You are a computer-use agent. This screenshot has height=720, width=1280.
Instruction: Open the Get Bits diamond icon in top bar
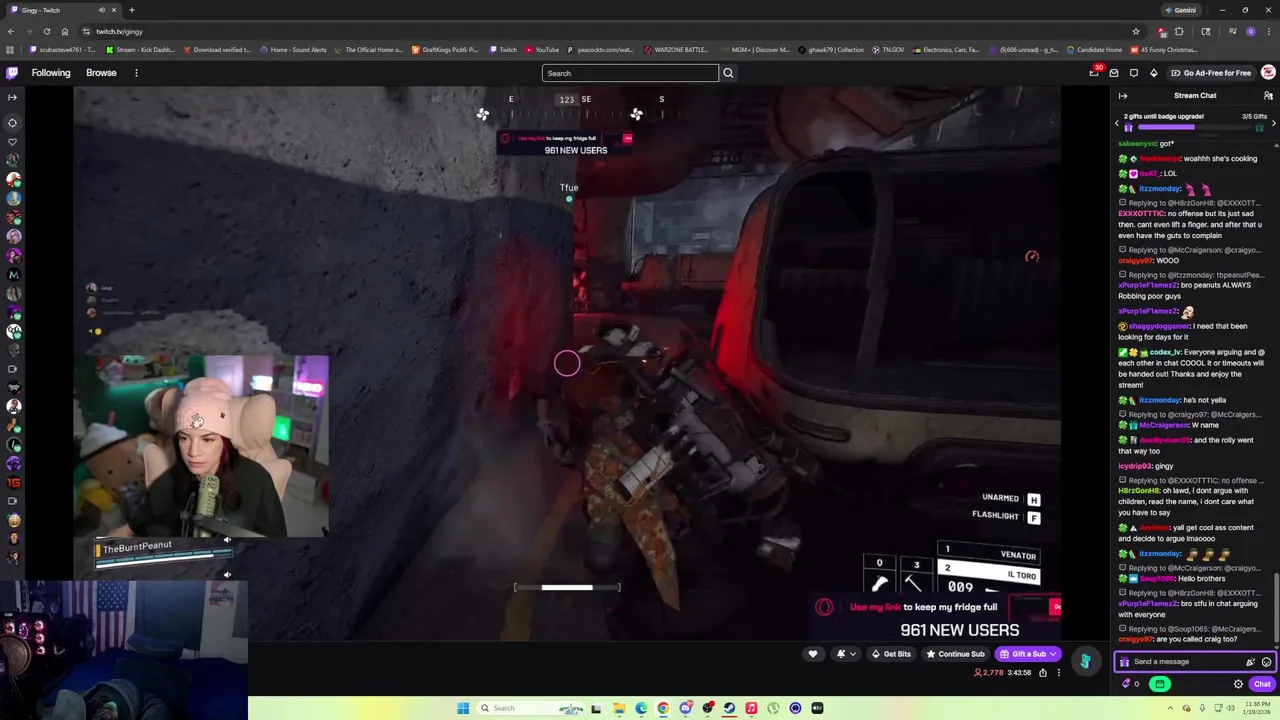[x=1153, y=73]
